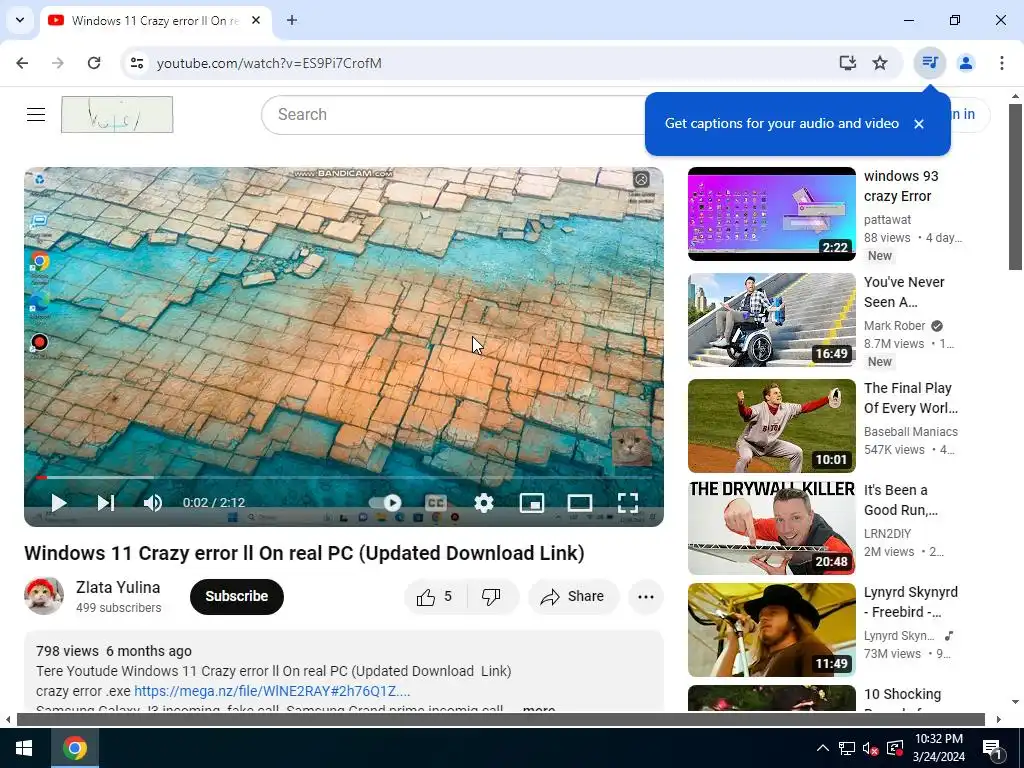The width and height of the screenshot is (1024, 768).
Task: Click the horizontal page scrollbar
Action: click(x=500, y=720)
